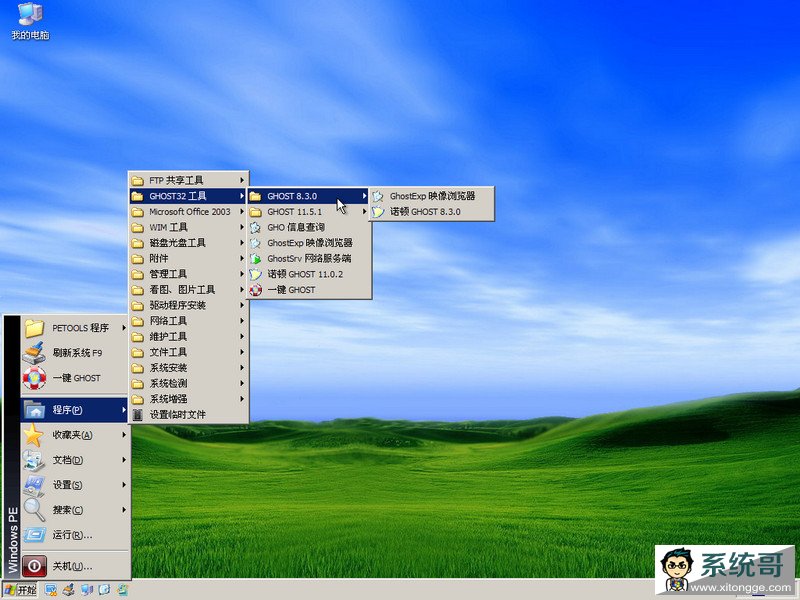Click the icon beside 设置临时文件
The width and height of the screenshot is (800, 600).
pyautogui.click(x=137, y=415)
